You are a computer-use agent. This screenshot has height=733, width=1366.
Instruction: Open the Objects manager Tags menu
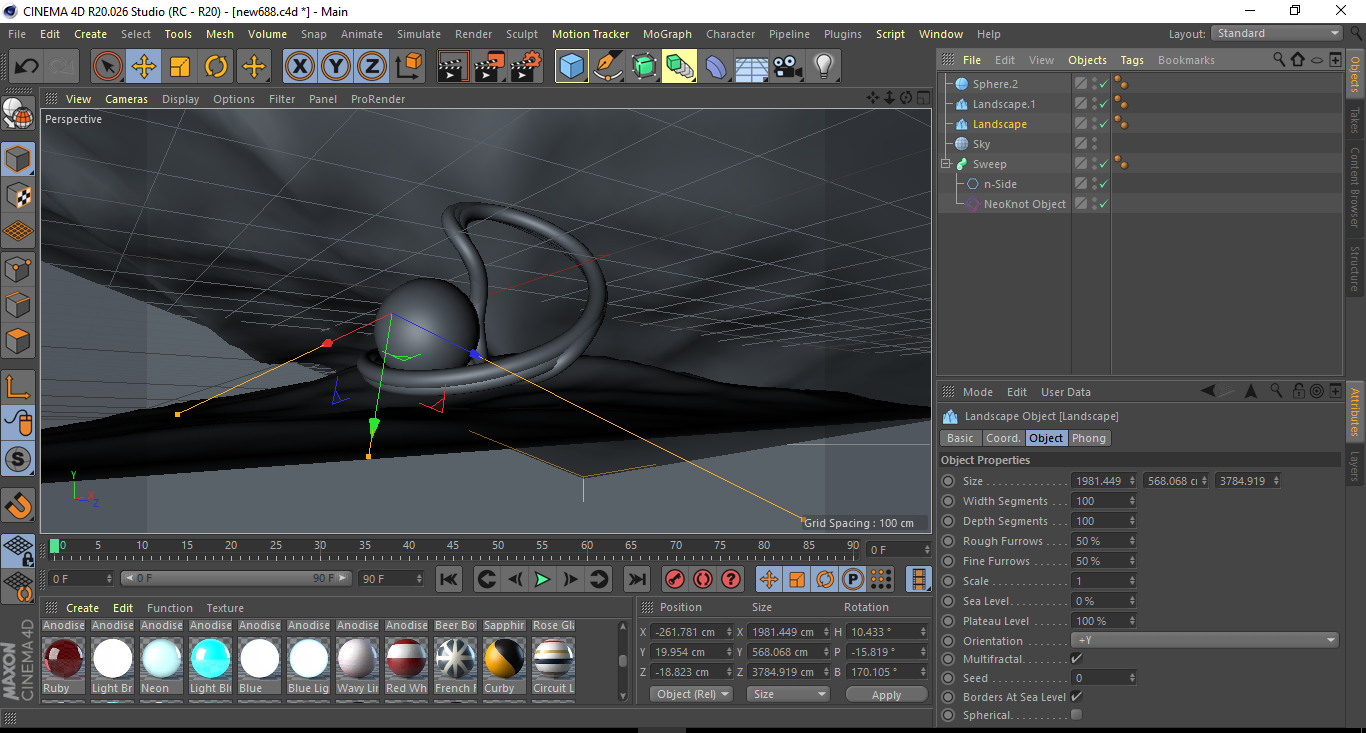coord(1132,60)
